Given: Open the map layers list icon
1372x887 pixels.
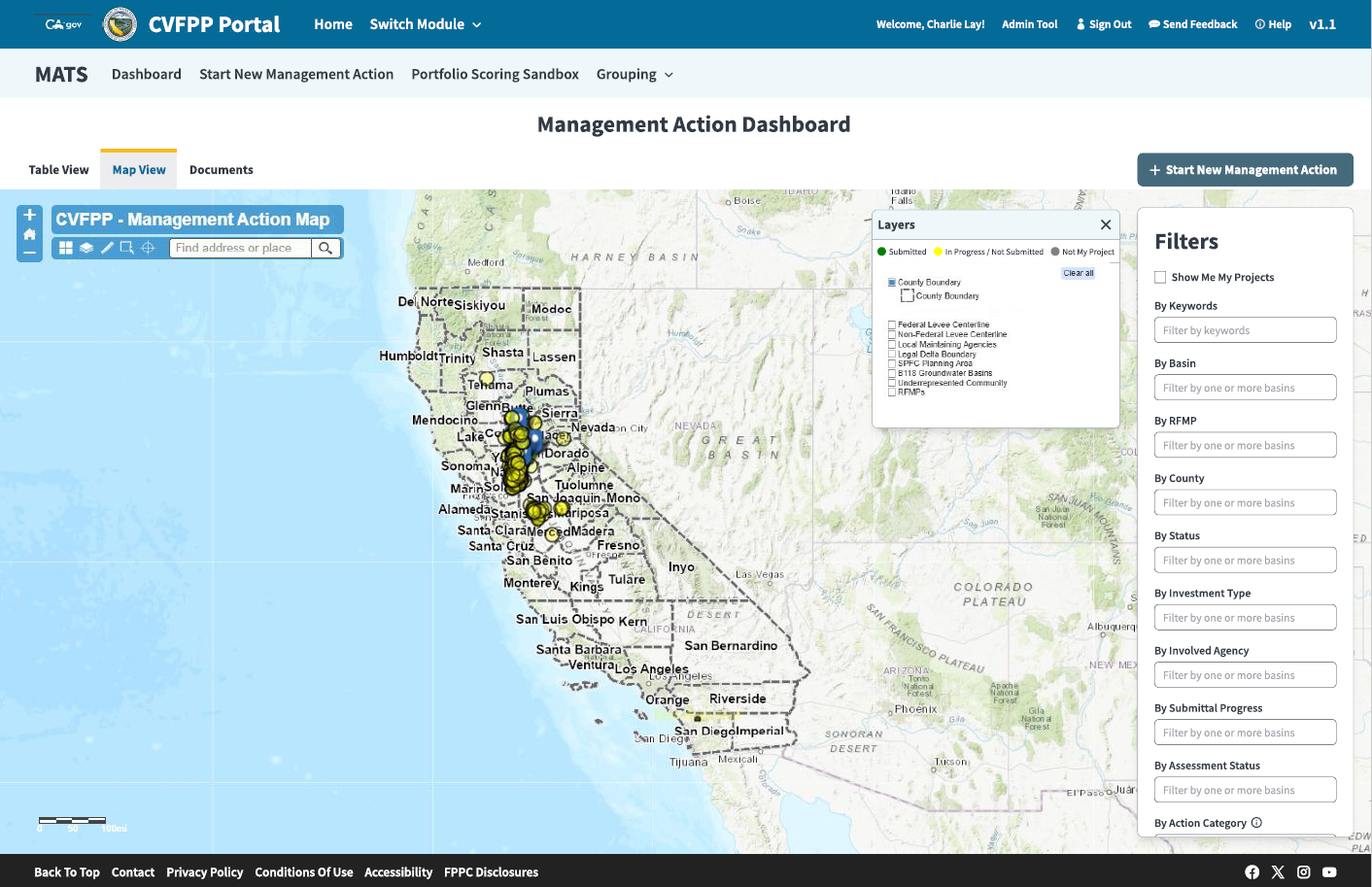Looking at the screenshot, I should [86, 248].
